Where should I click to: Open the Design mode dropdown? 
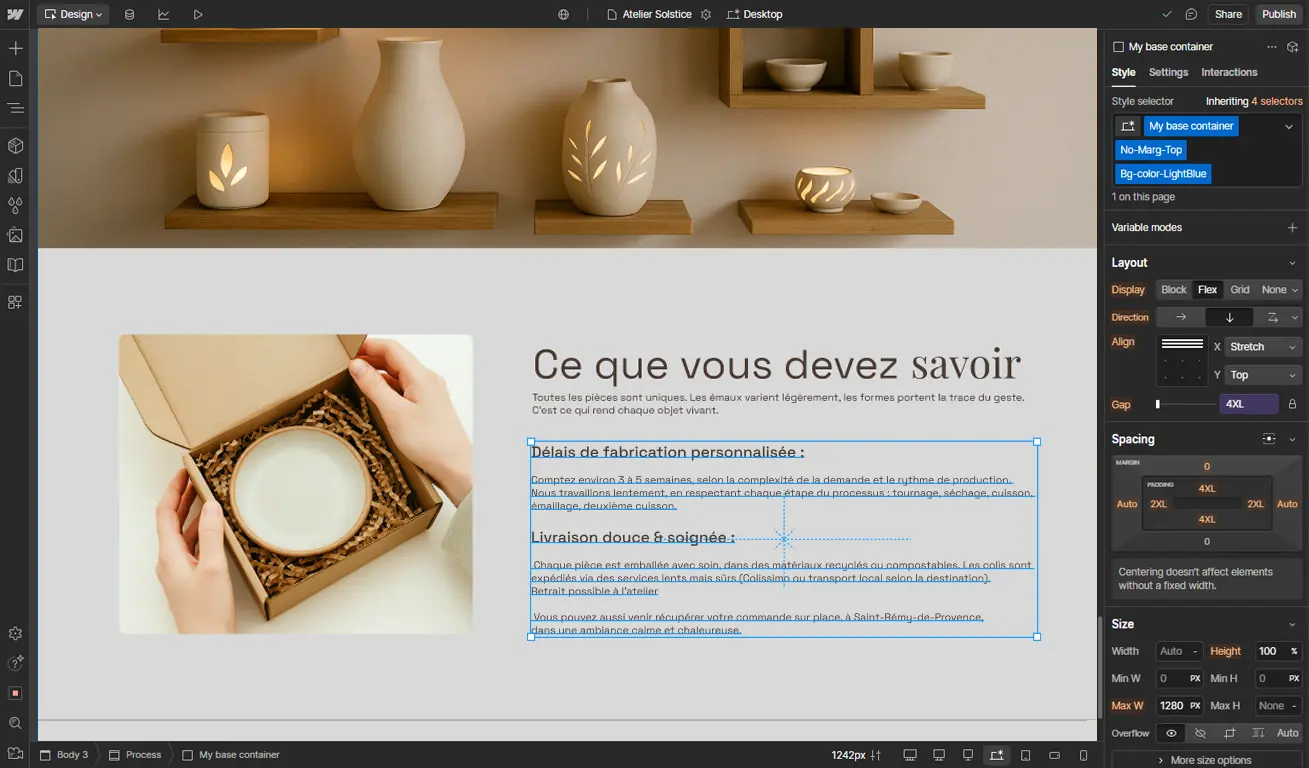pos(73,14)
